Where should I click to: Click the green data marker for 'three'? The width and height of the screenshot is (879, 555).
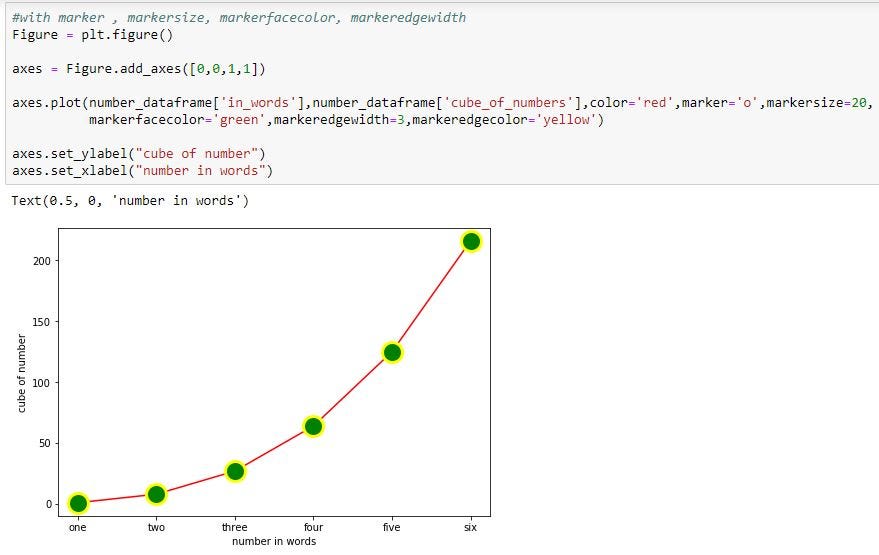[x=235, y=471]
